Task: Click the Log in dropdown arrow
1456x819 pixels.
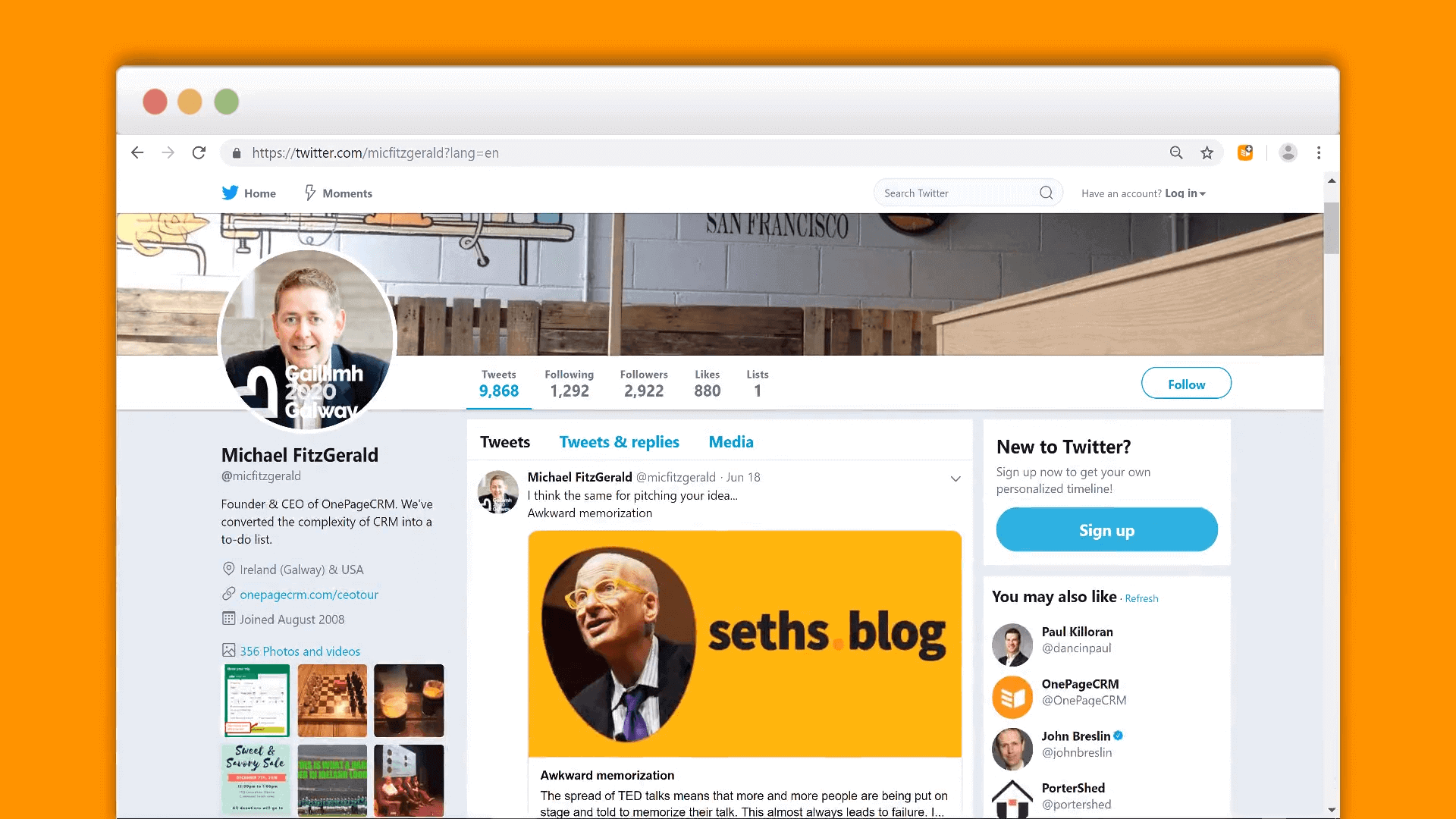Action: 1205,193
